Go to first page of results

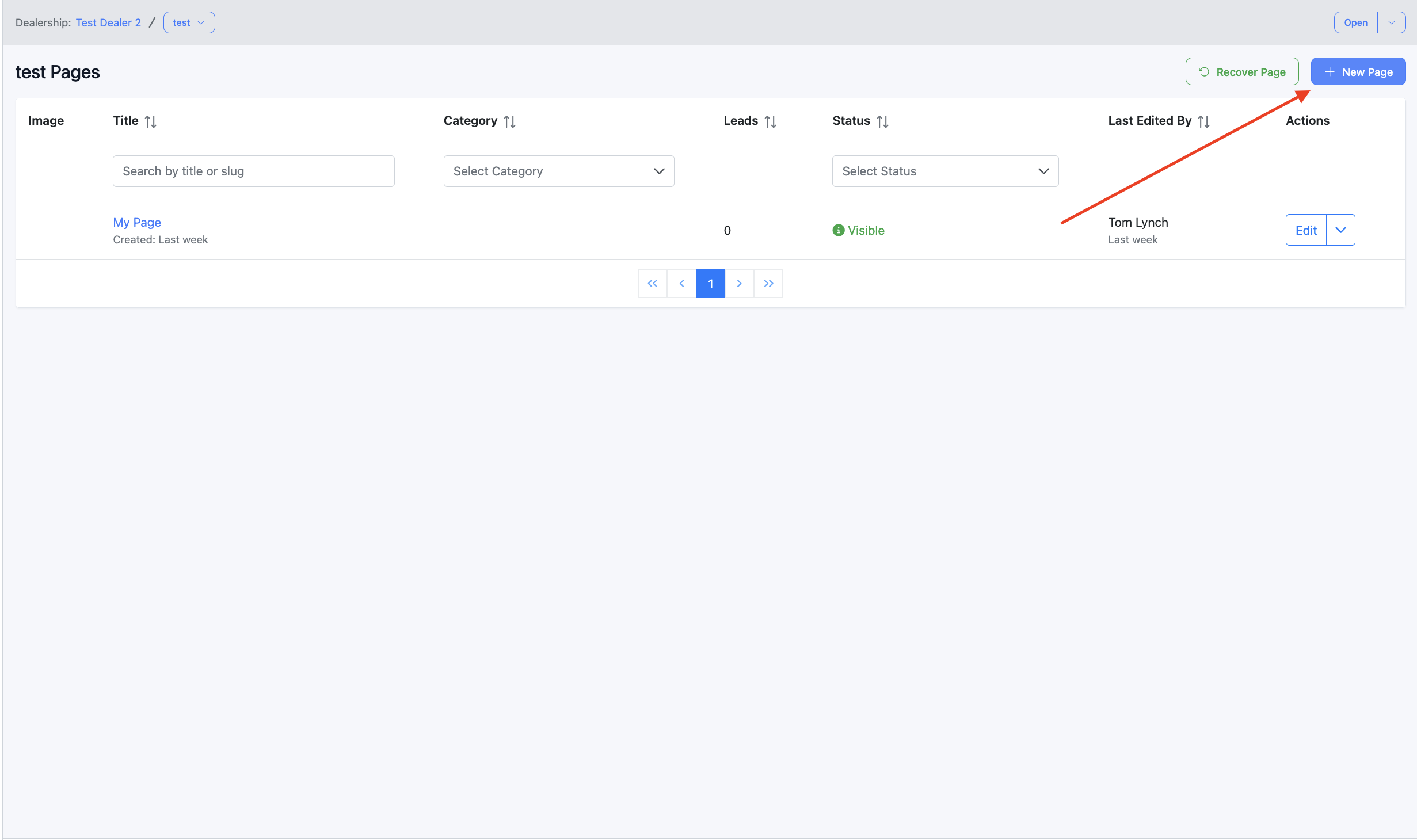[x=652, y=284]
